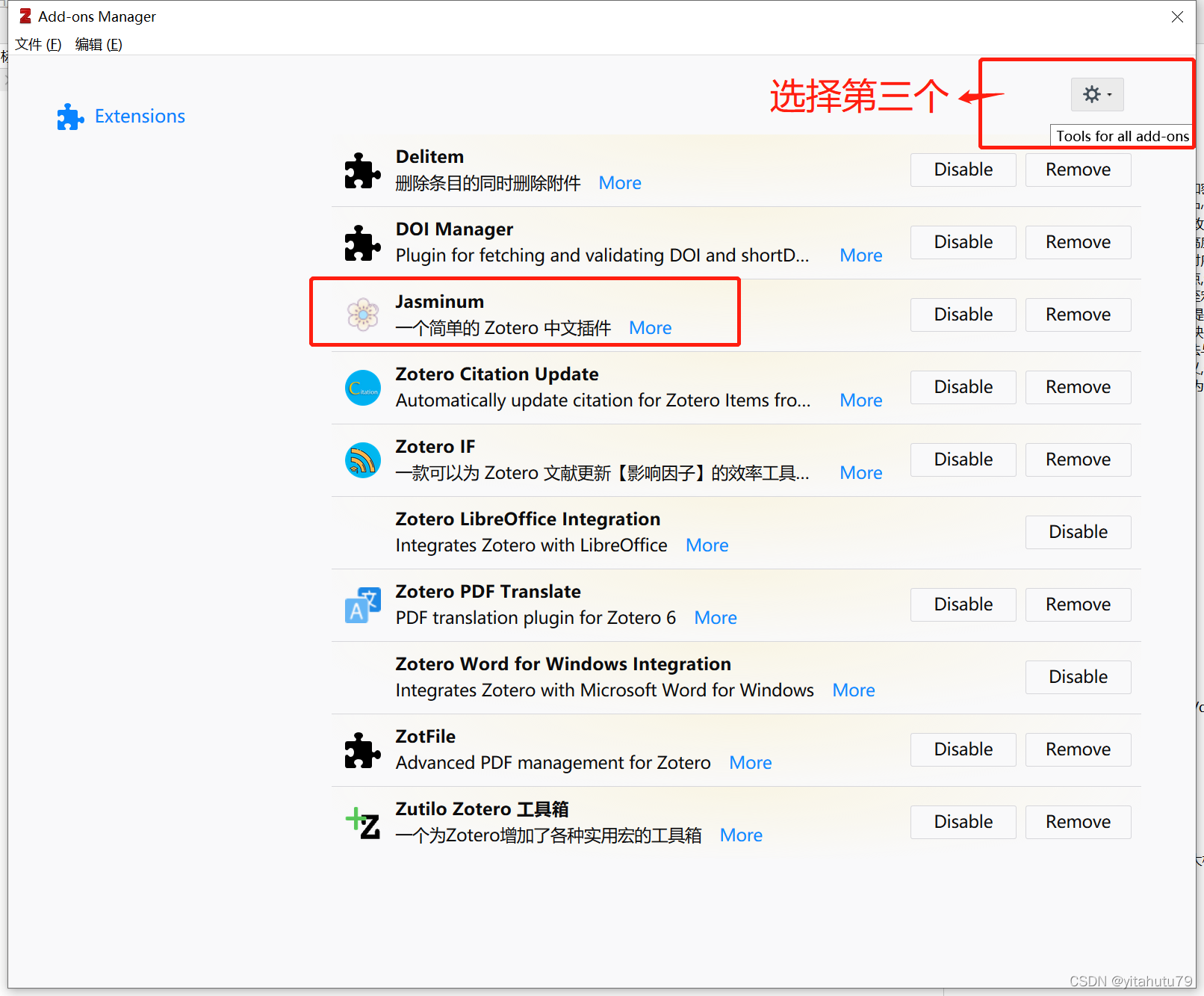Remove Zotero PDF Translate
This screenshot has width=1204, height=996.
(x=1078, y=604)
